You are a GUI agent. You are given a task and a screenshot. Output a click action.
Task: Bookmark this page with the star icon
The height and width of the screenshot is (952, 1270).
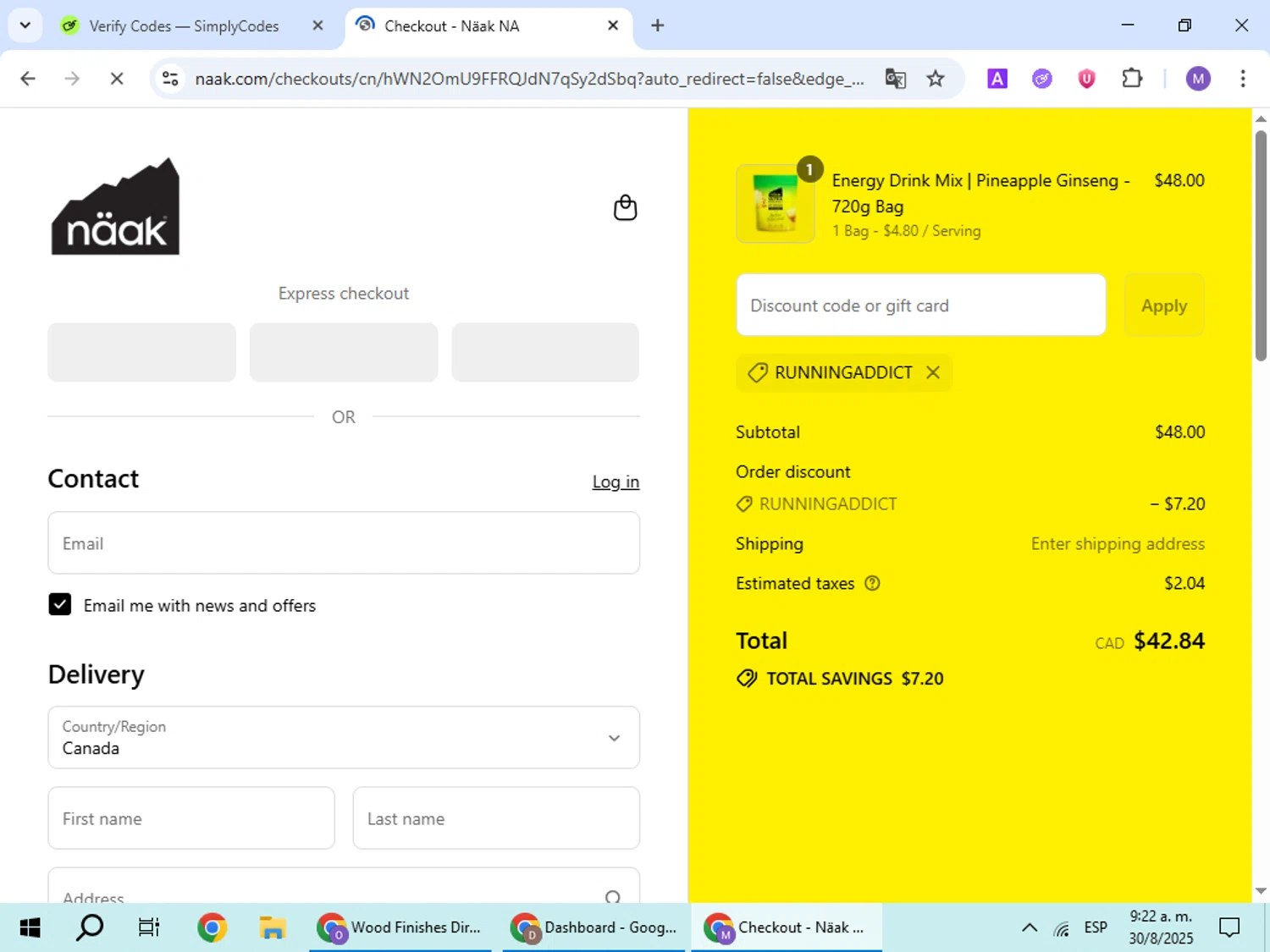[935, 79]
